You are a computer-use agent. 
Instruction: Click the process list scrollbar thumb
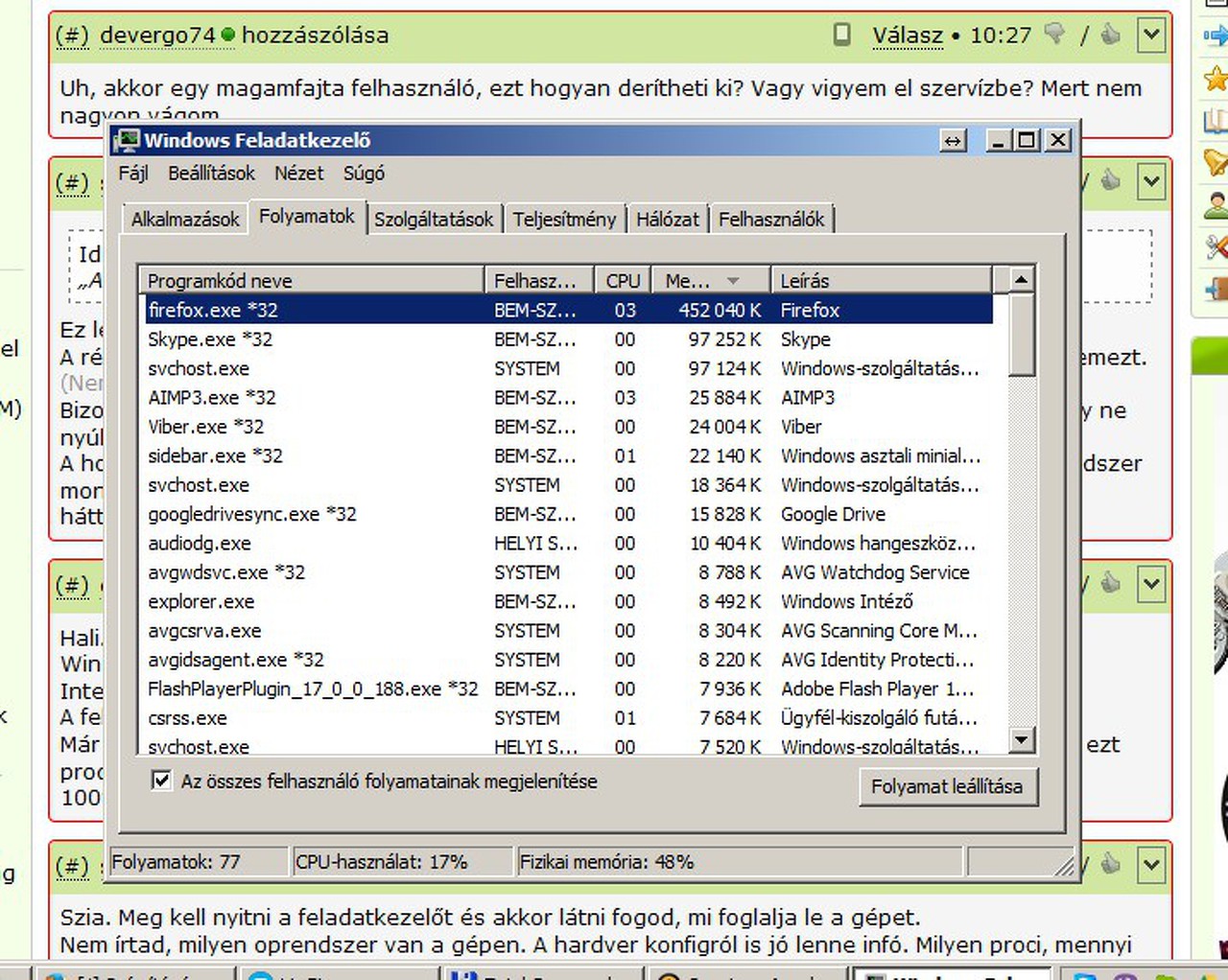pyautogui.click(x=1021, y=334)
